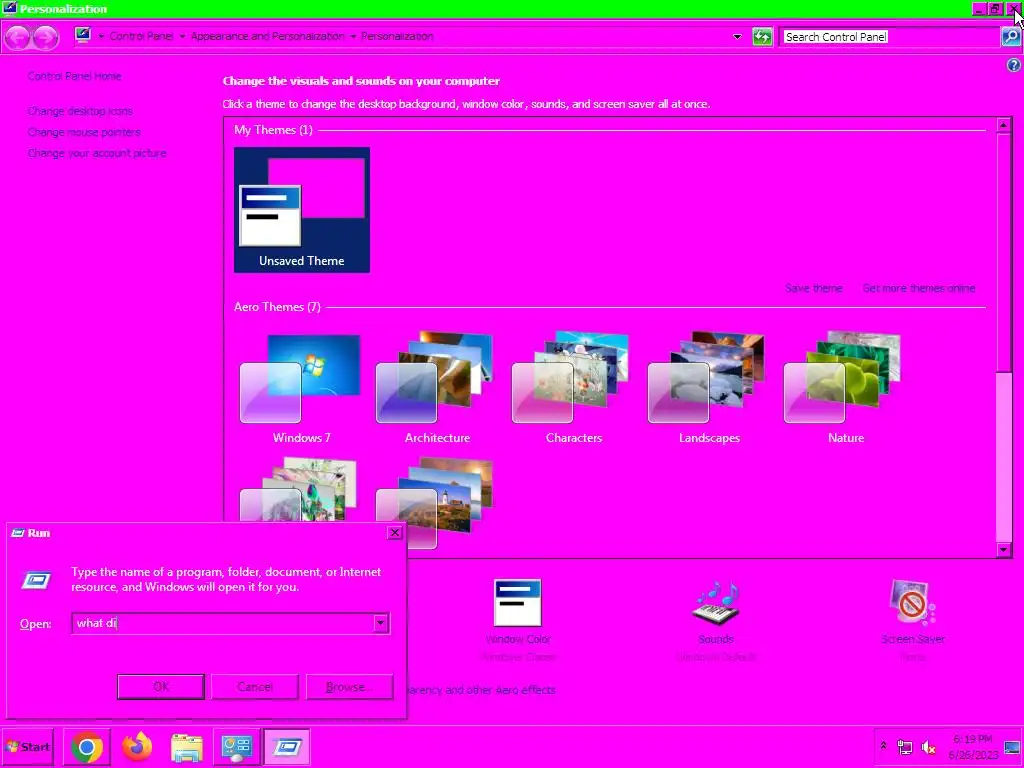Open the Window Color settings icon
The width and height of the screenshot is (1024, 768).
point(517,603)
